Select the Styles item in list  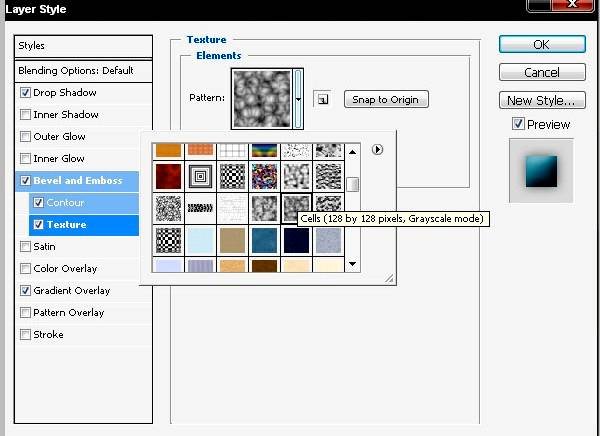(31, 46)
